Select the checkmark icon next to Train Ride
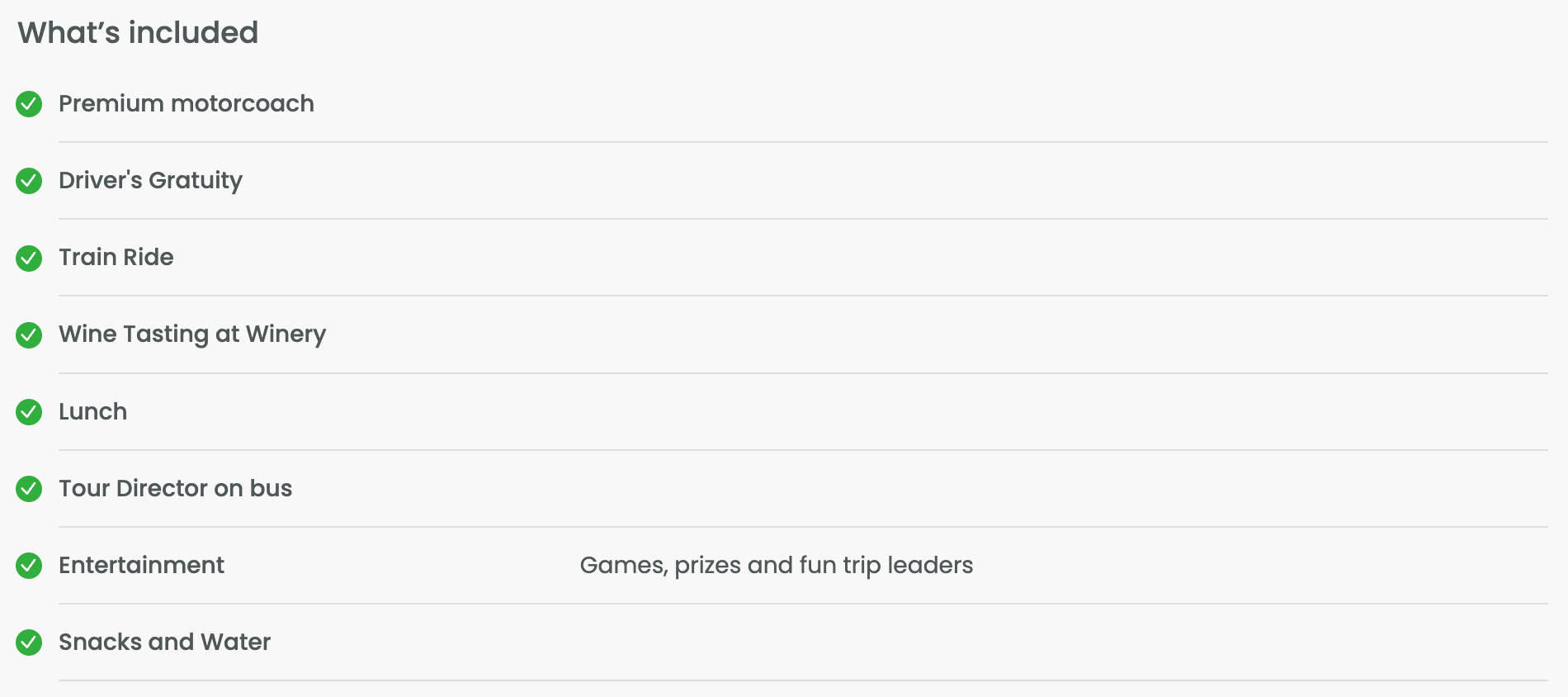Image resolution: width=1568 pixels, height=697 pixels. pyautogui.click(x=29, y=258)
